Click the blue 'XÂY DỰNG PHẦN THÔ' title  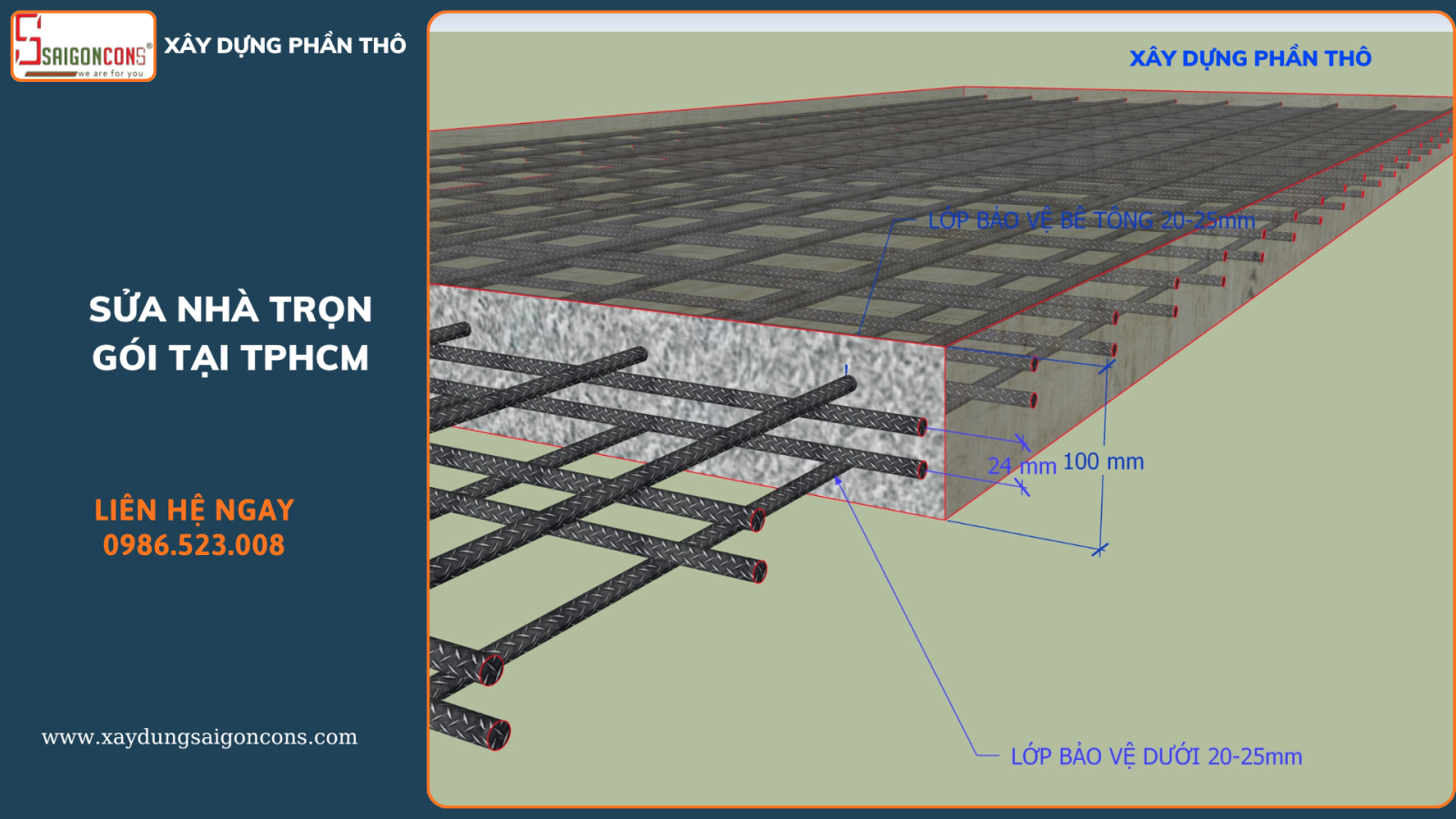(1250, 58)
